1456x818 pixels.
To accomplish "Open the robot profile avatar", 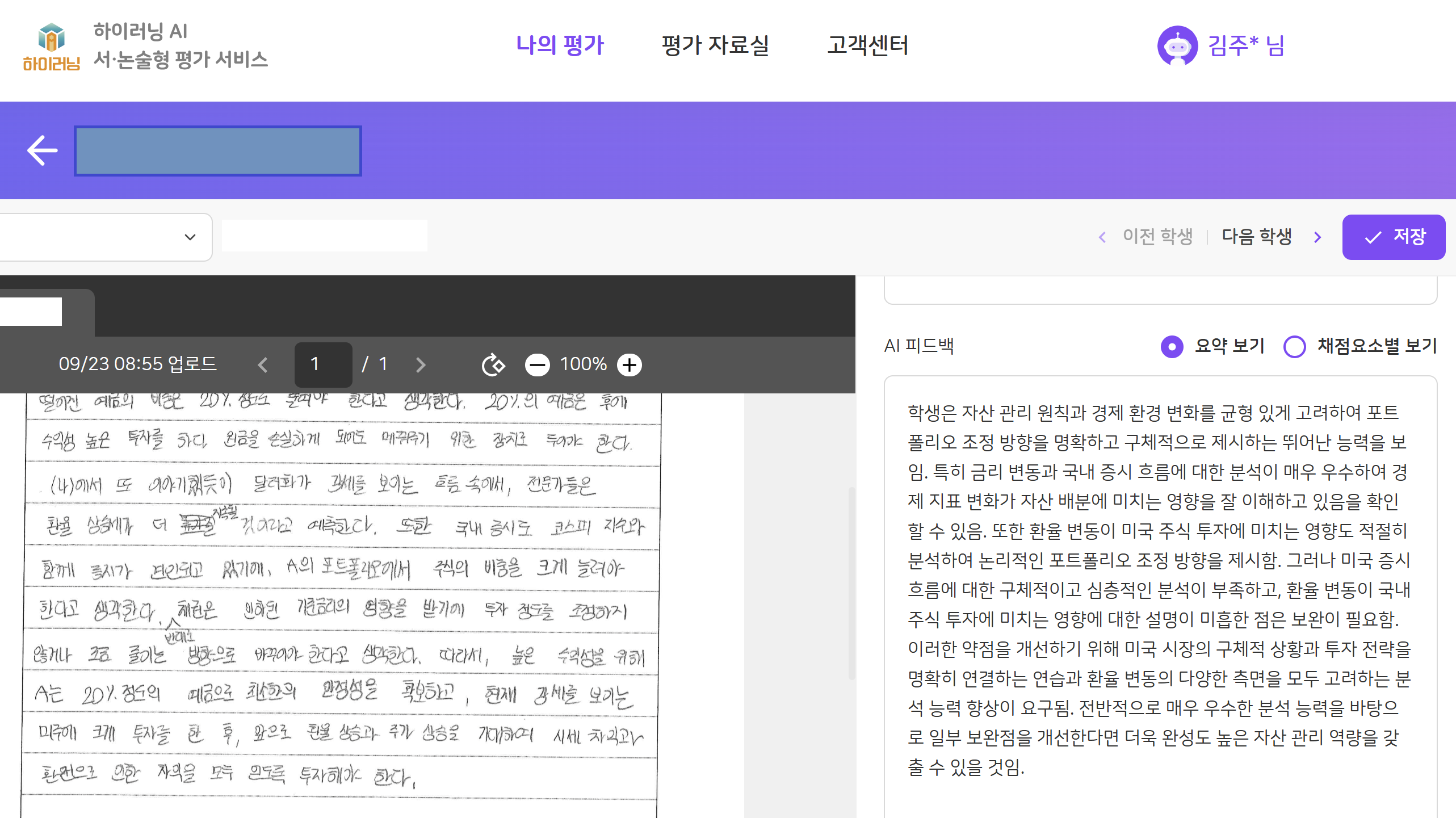I will pyautogui.click(x=1177, y=47).
